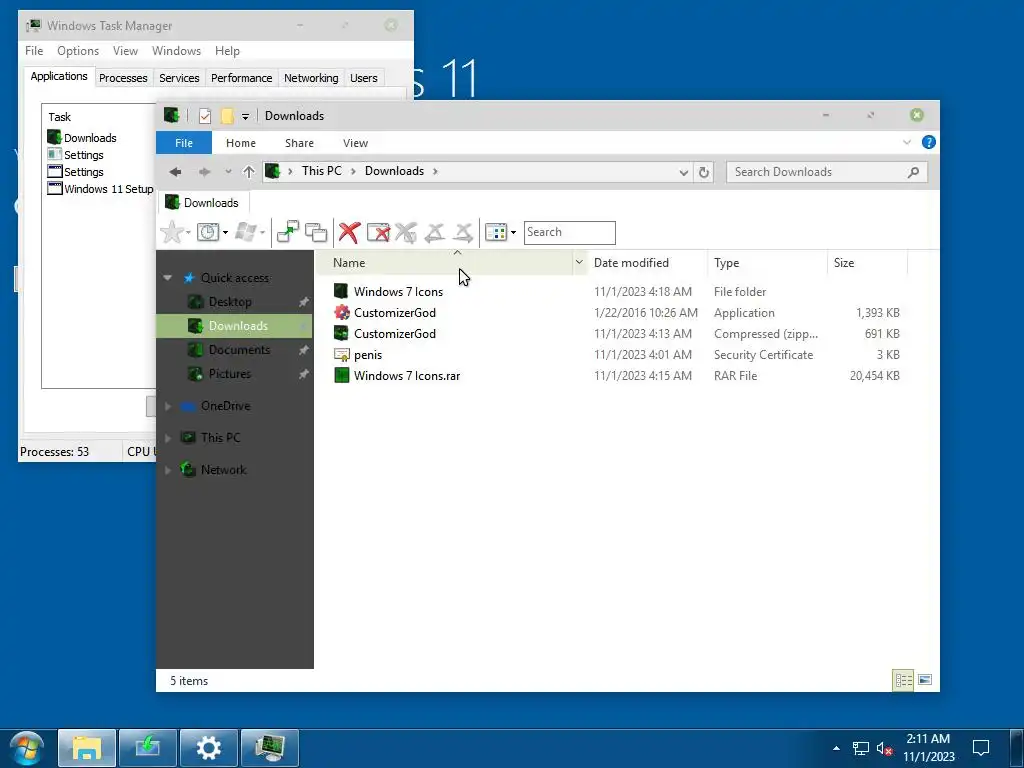Unpin Desktop from Quick access

coord(304,302)
